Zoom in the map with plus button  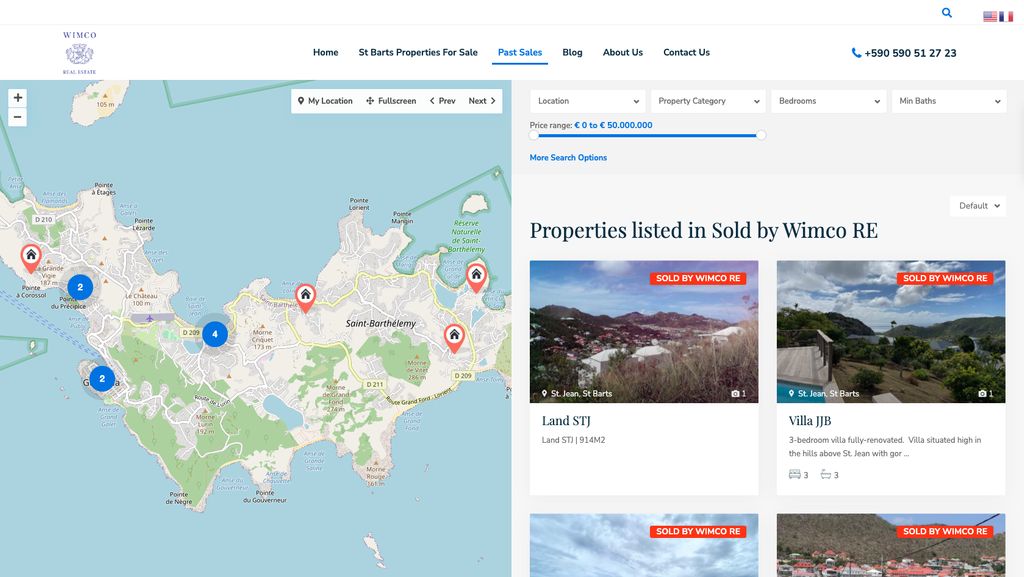click(x=18, y=98)
